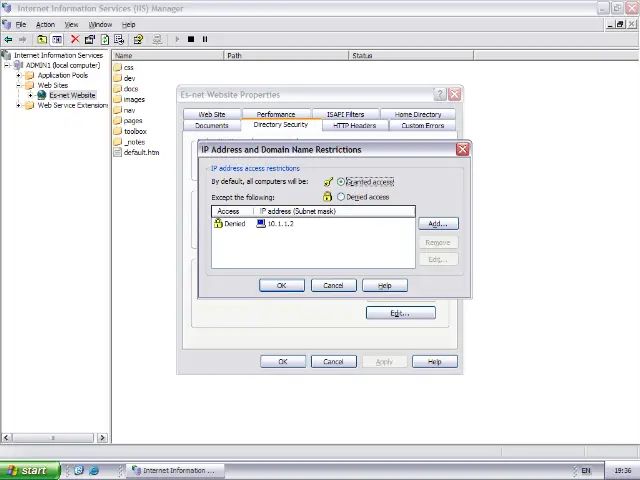Click Cancel in IP restrictions dialog
640x480 pixels.
333,285
